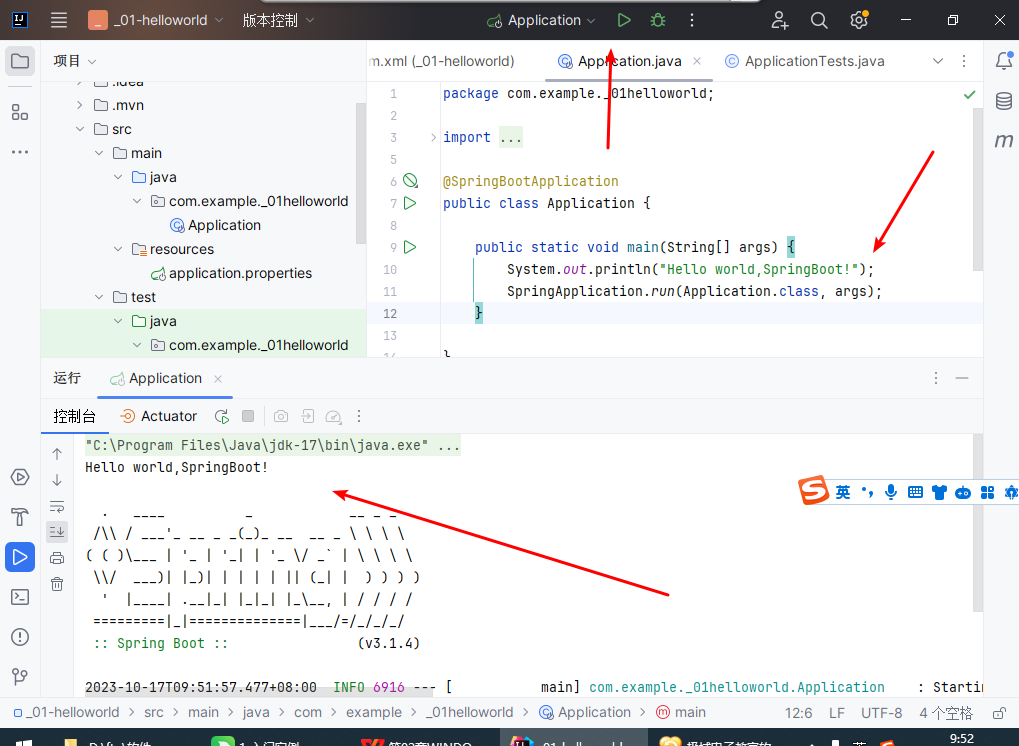The width and height of the screenshot is (1019, 746).
Task: Collapse the resources folder
Action: [118, 249]
